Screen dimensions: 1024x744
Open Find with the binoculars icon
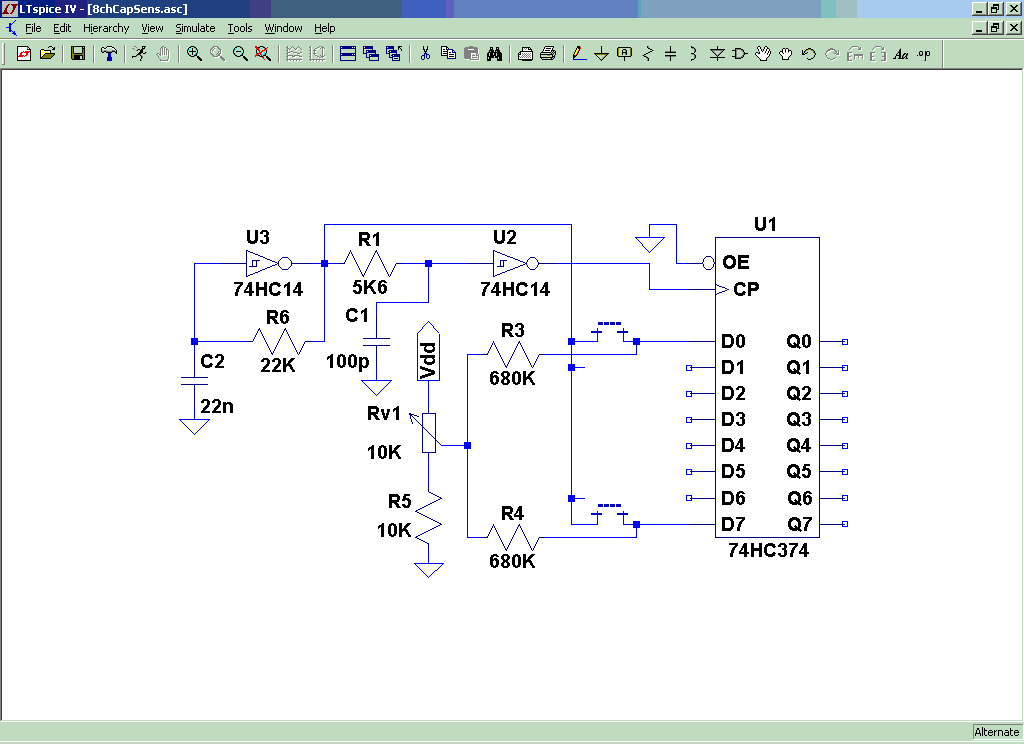(x=494, y=54)
